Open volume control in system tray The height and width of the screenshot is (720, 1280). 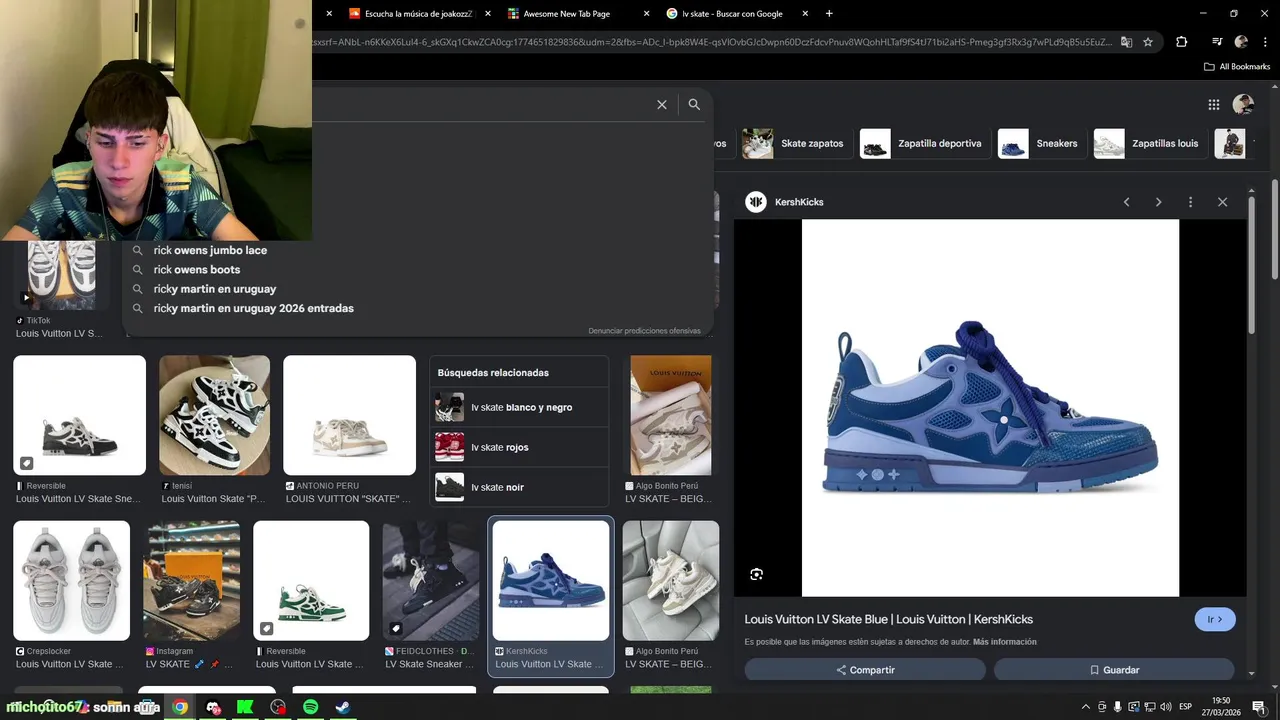coord(1166,707)
